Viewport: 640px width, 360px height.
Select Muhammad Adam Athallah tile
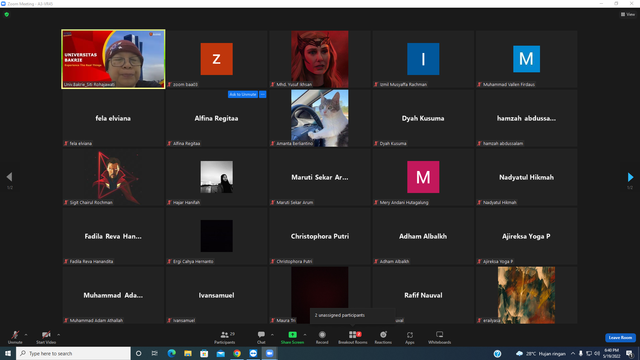click(113, 295)
